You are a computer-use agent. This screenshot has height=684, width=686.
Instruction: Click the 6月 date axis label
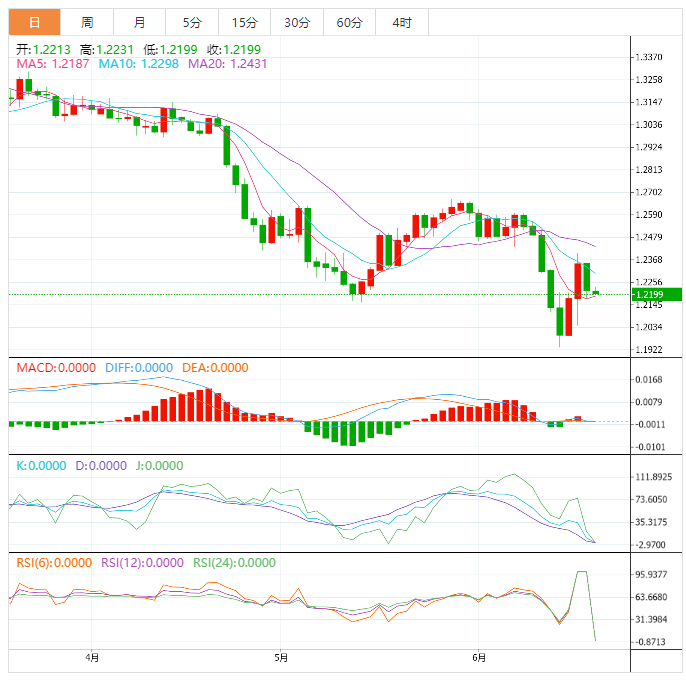(479, 657)
